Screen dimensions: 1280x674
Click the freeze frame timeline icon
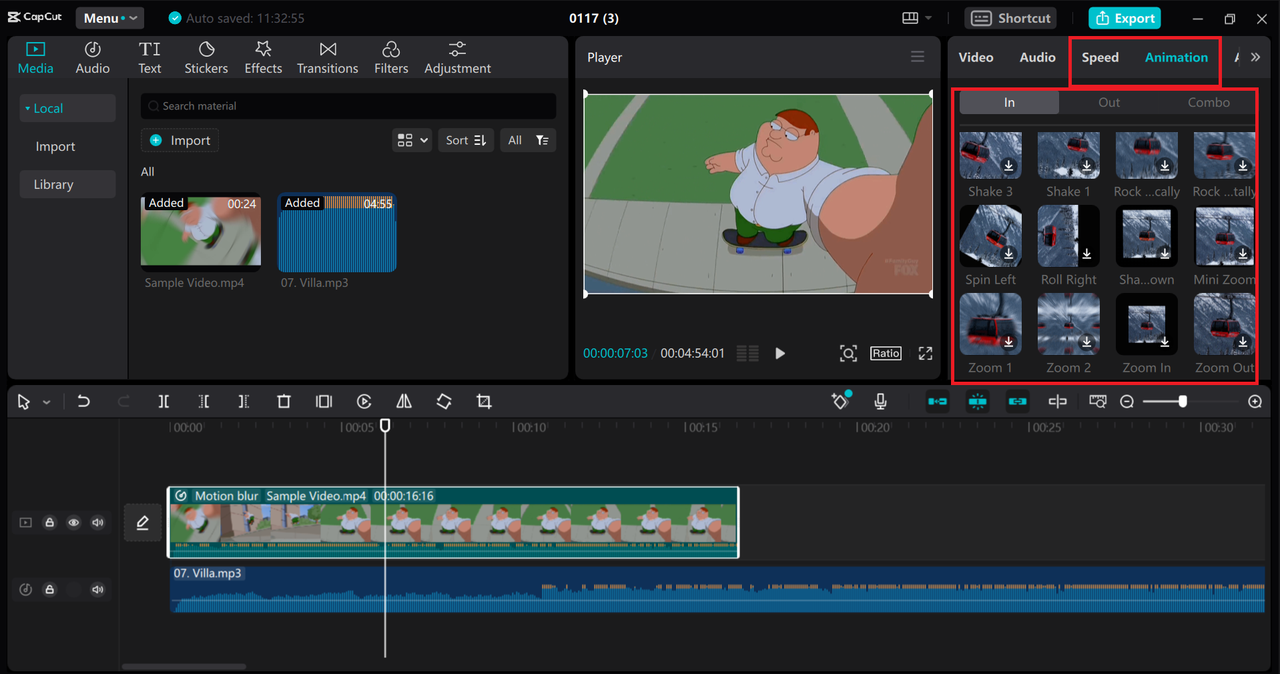pos(324,401)
